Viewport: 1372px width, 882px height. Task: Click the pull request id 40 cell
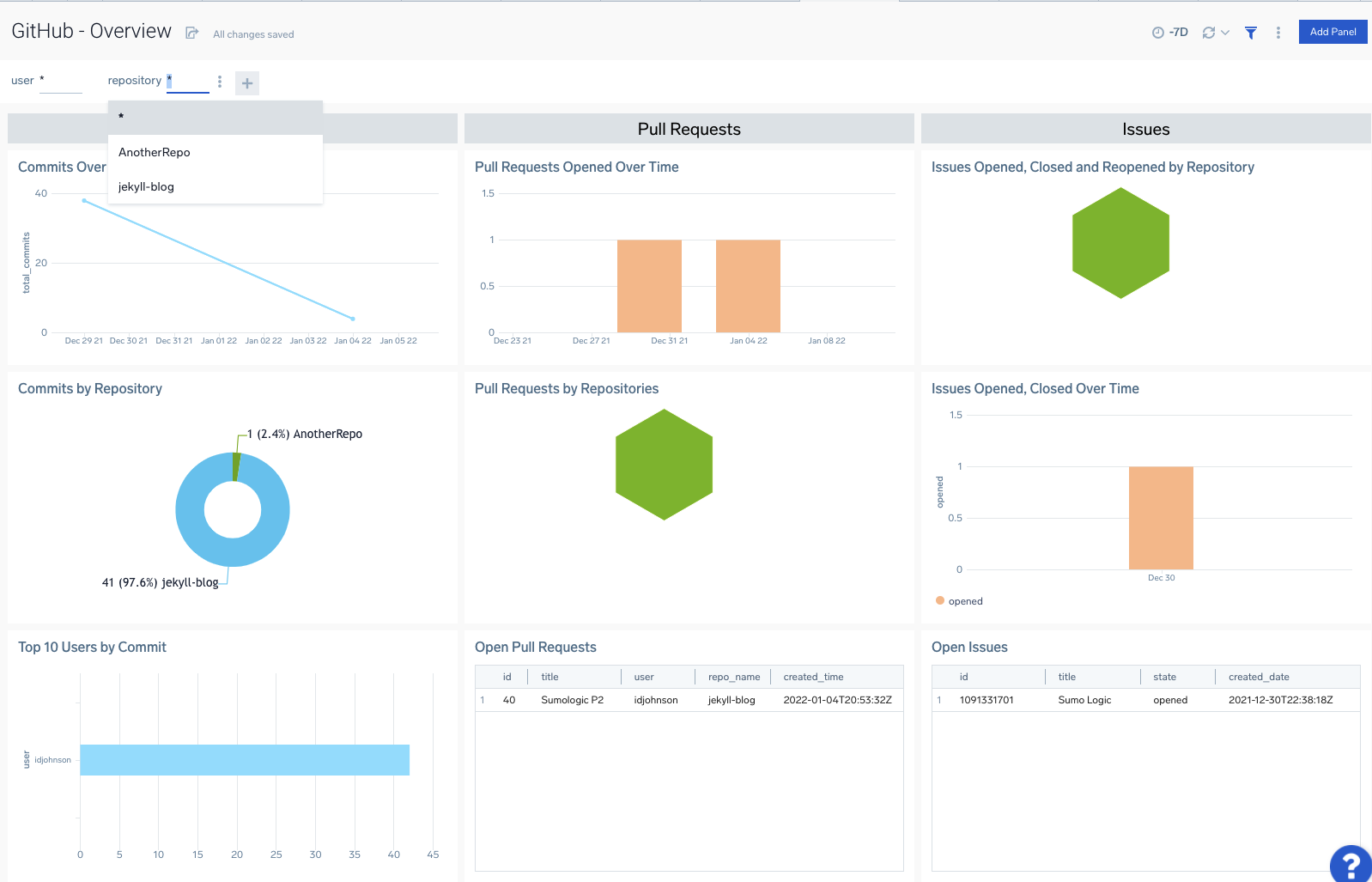[x=509, y=700]
